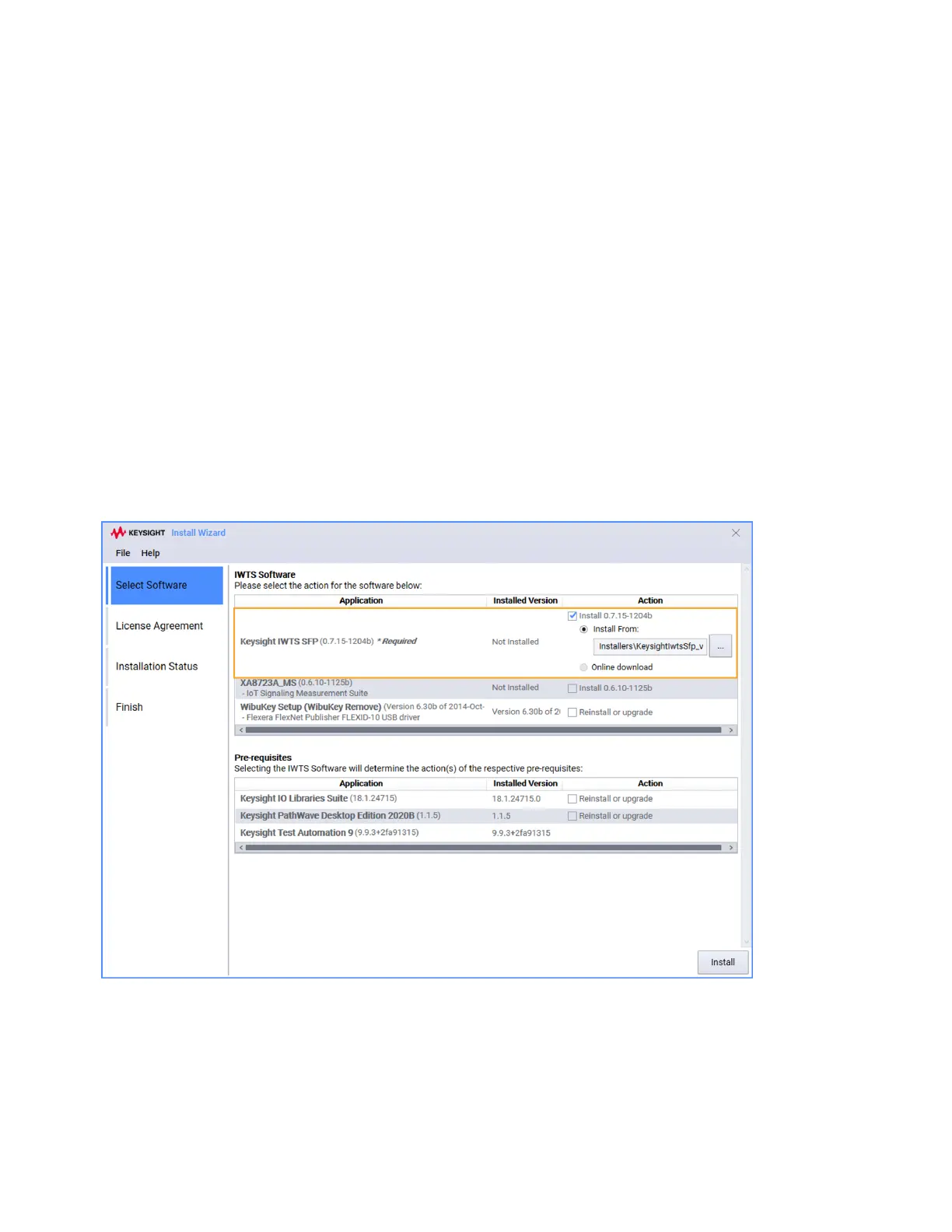Close the Install Wizard window
This screenshot has width=952, height=1232.
[x=736, y=533]
